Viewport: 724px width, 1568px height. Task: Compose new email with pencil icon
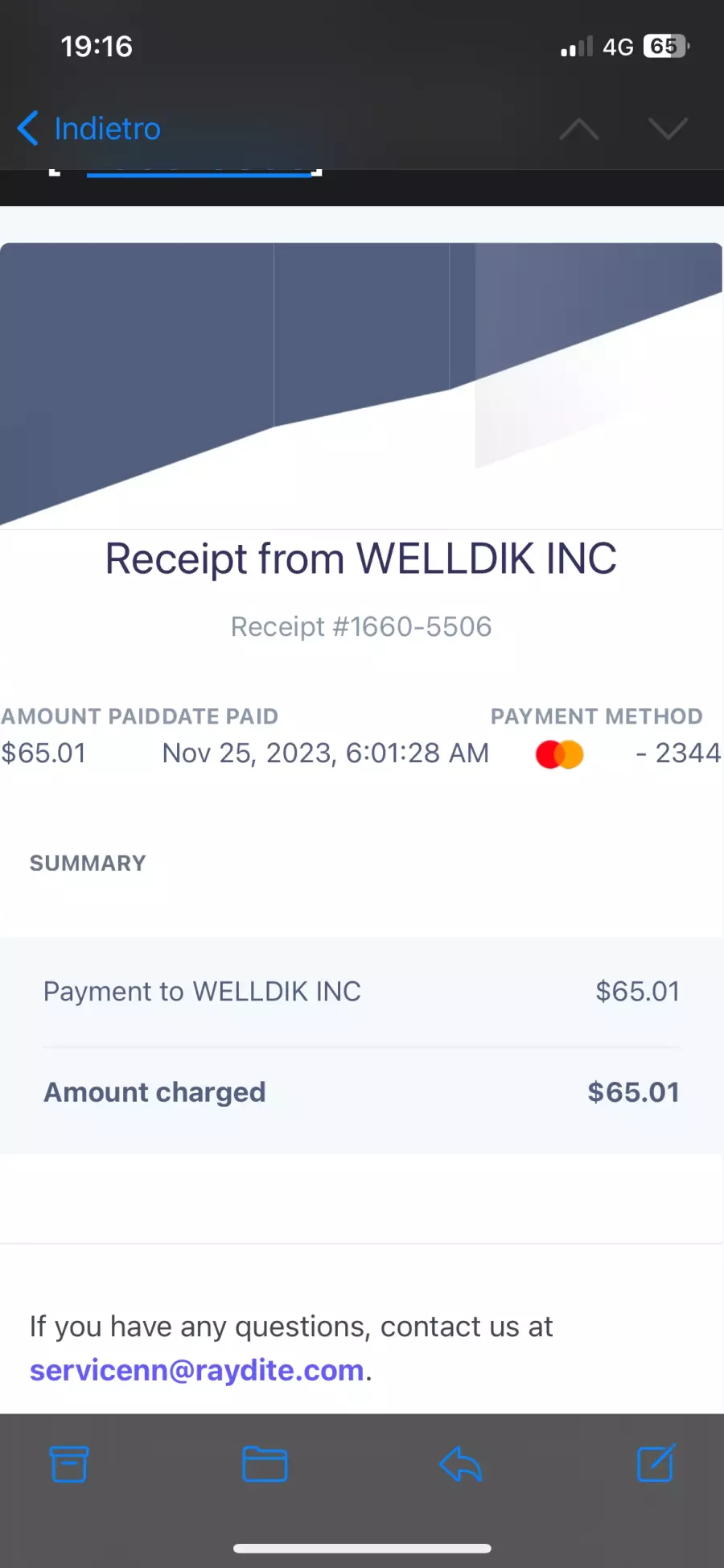pos(656,1463)
